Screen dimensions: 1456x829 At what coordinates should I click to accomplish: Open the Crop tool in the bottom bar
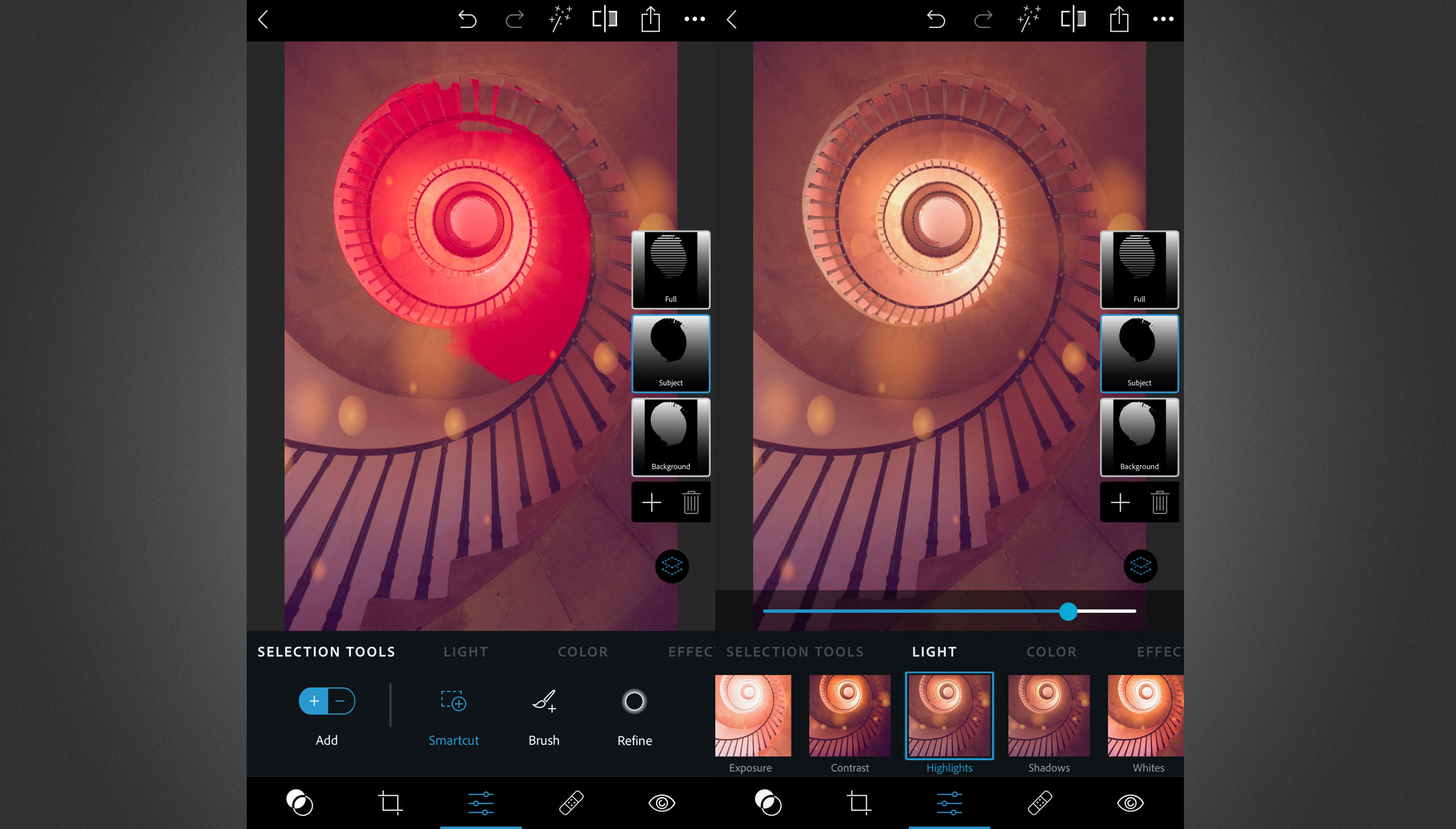pyautogui.click(x=391, y=803)
